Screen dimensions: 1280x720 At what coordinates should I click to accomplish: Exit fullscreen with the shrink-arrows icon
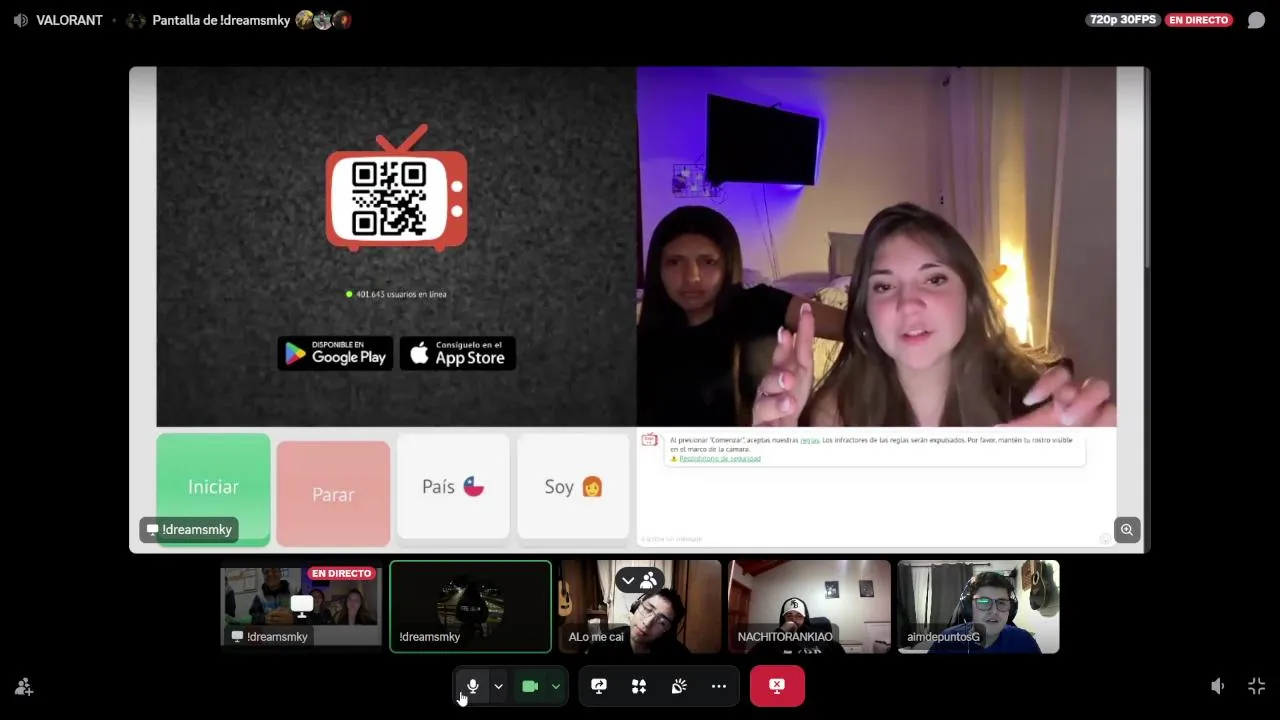pos(1257,686)
